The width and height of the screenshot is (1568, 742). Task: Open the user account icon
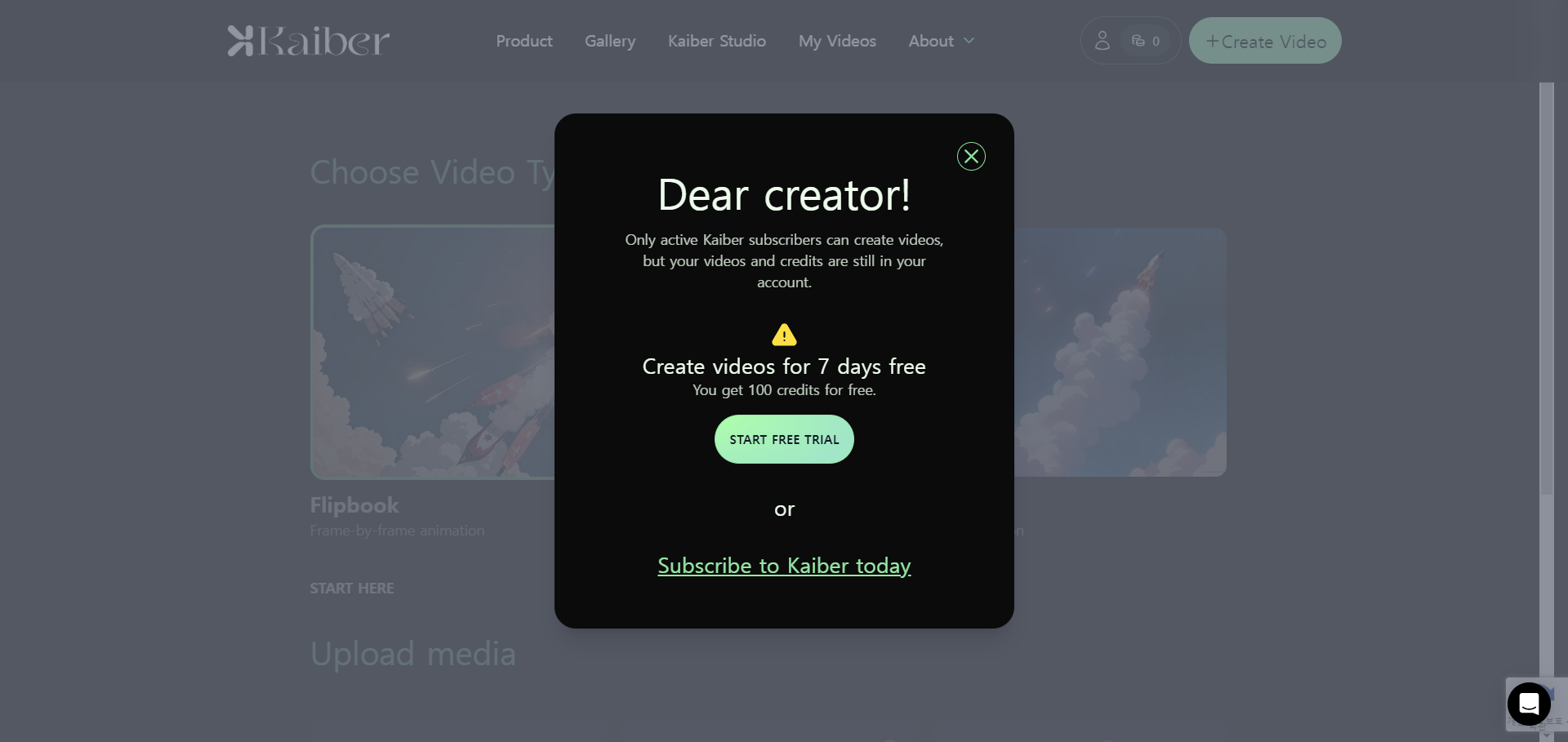coord(1102,41)
